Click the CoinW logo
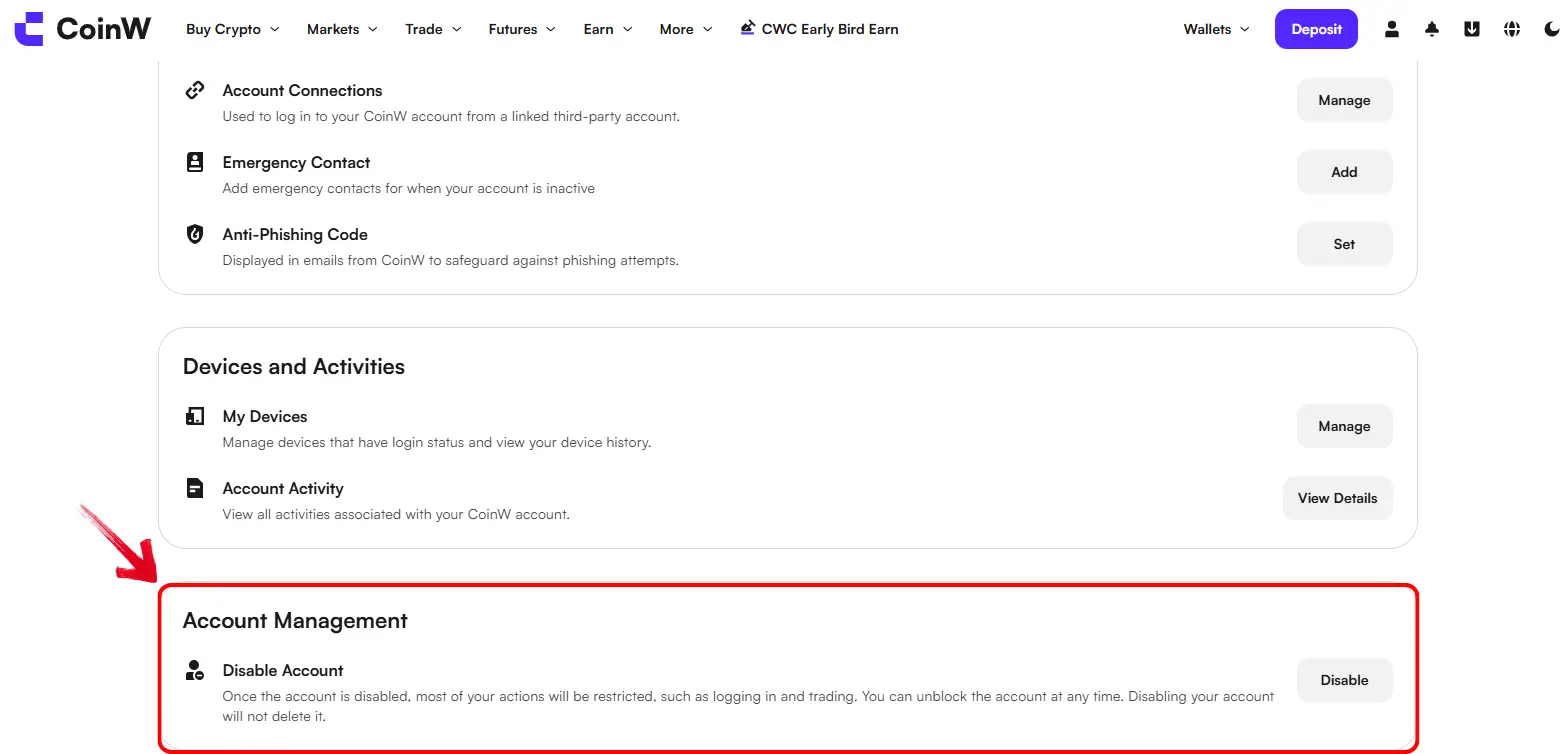 click(x=83, y=29)
